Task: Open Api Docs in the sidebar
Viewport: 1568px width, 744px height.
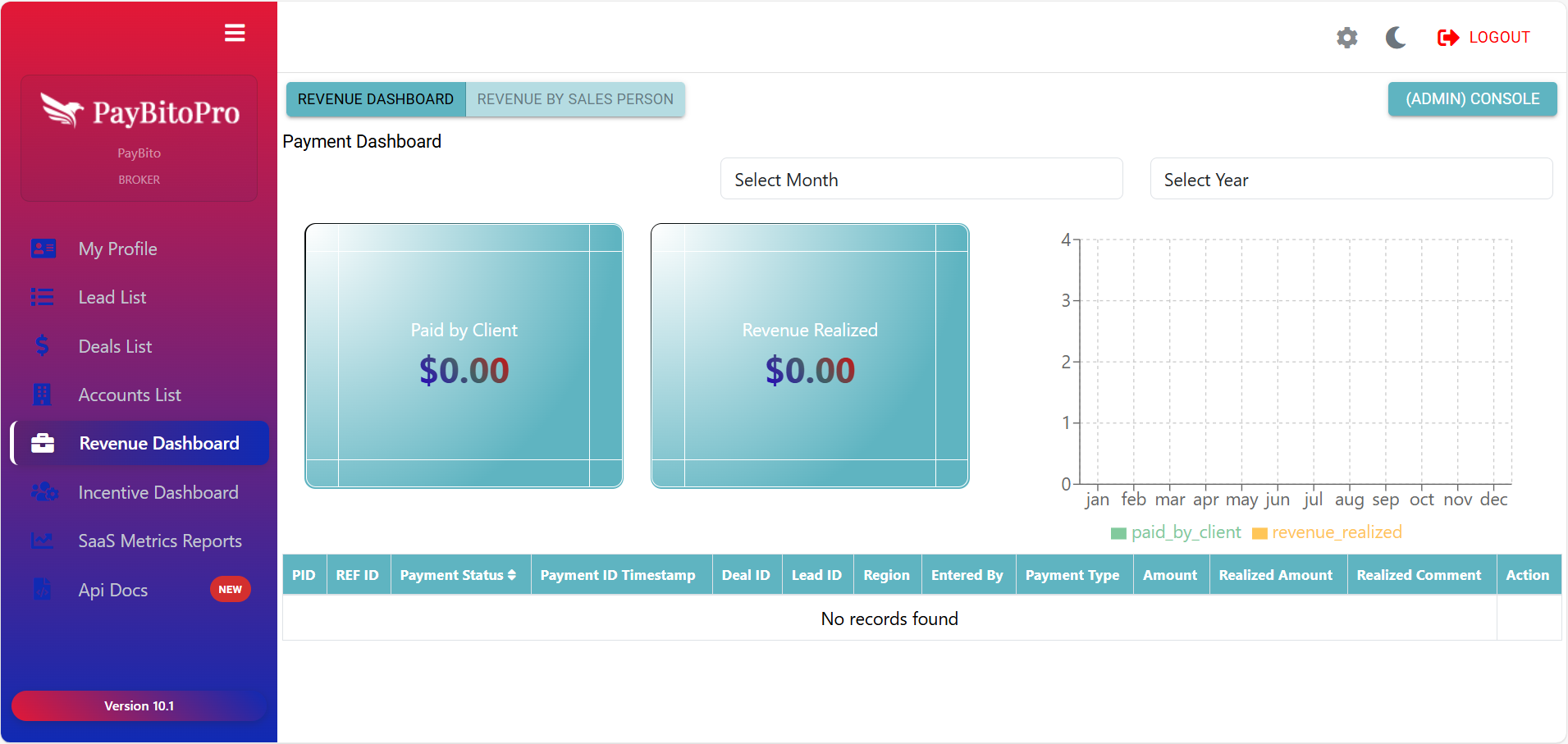Action: coord(113,590)
